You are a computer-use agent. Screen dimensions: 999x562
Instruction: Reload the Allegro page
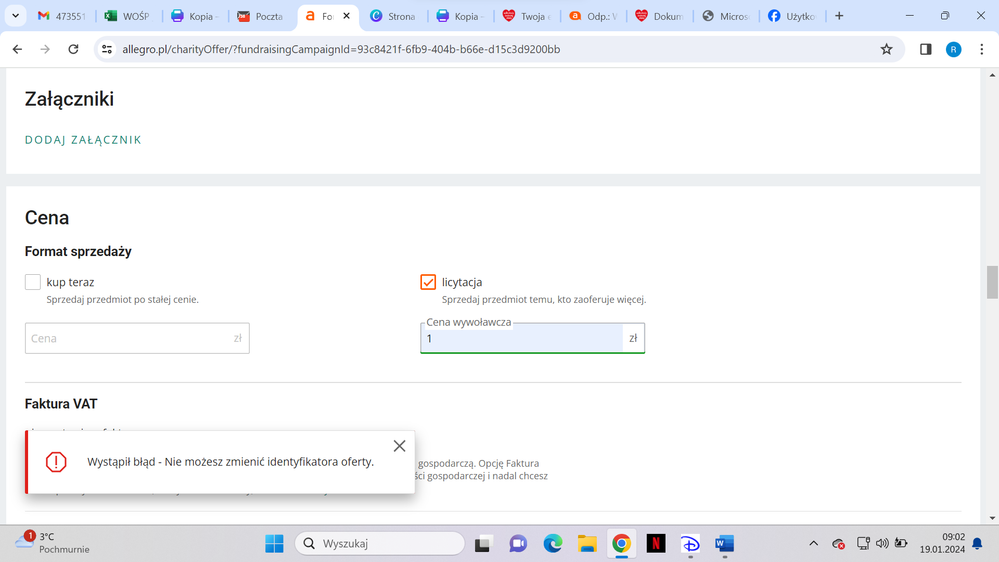click(73, 49)
